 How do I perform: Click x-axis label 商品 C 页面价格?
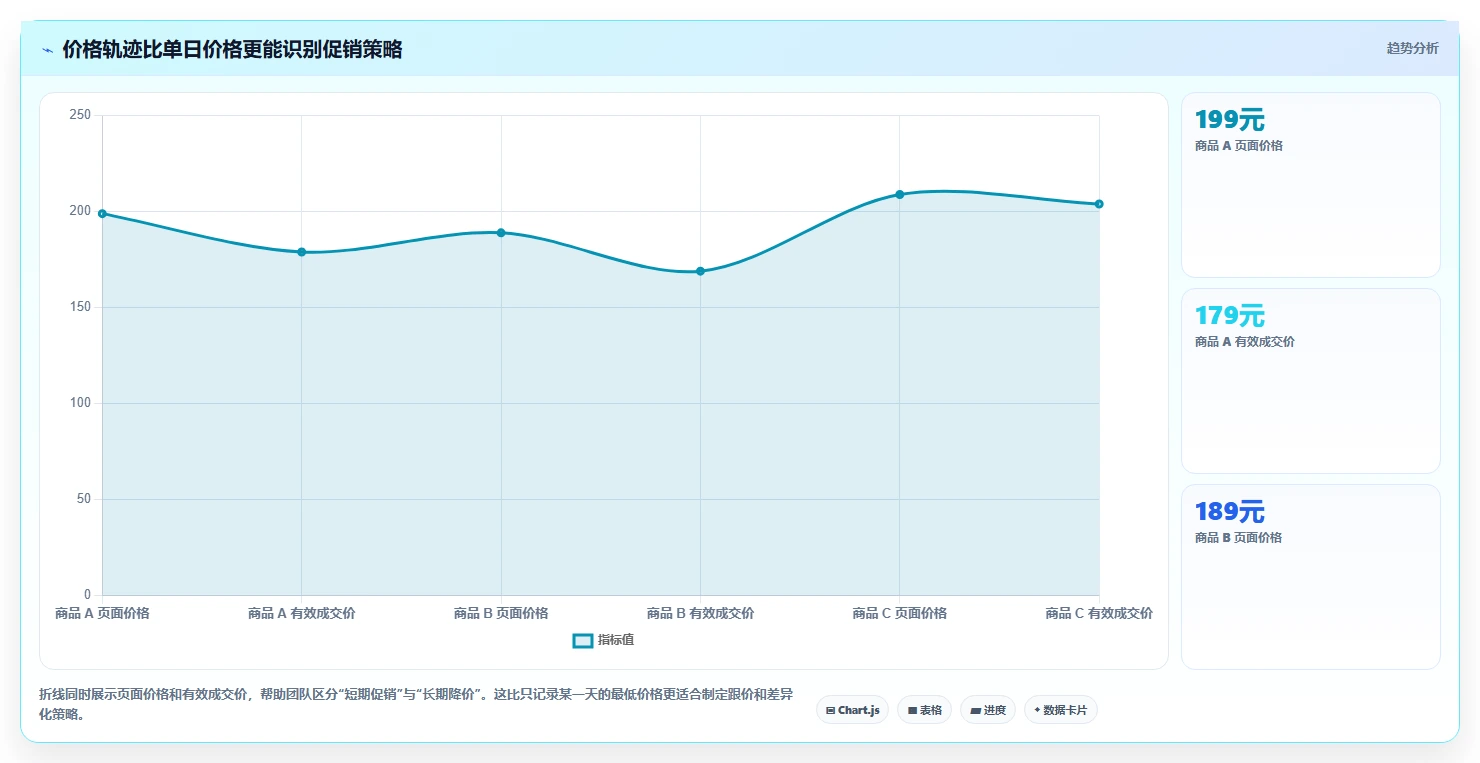click(900, 613)
